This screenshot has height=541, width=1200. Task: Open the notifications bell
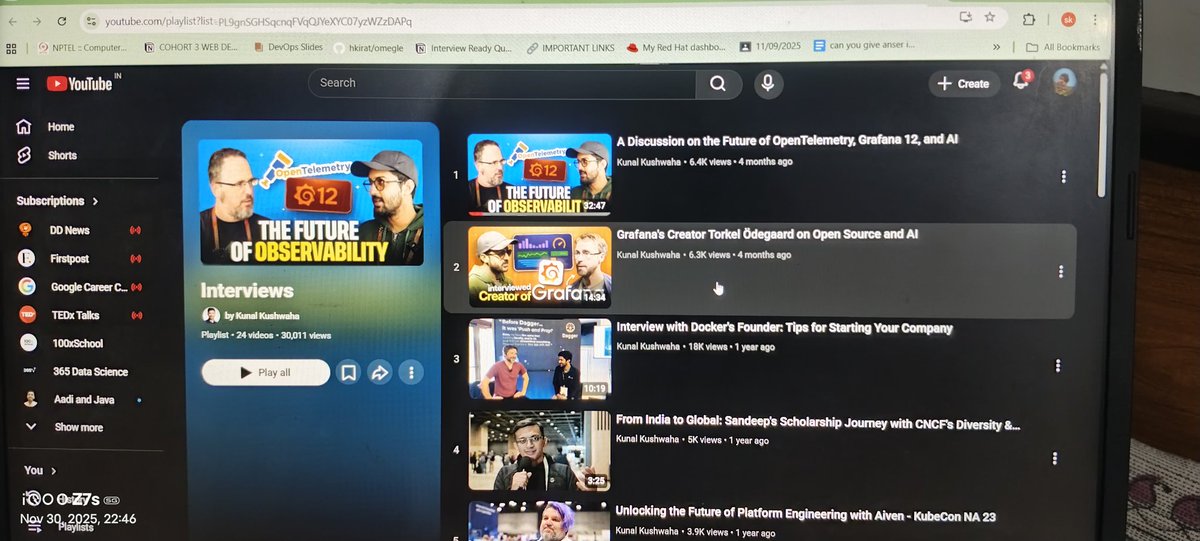coord(1021,81)
